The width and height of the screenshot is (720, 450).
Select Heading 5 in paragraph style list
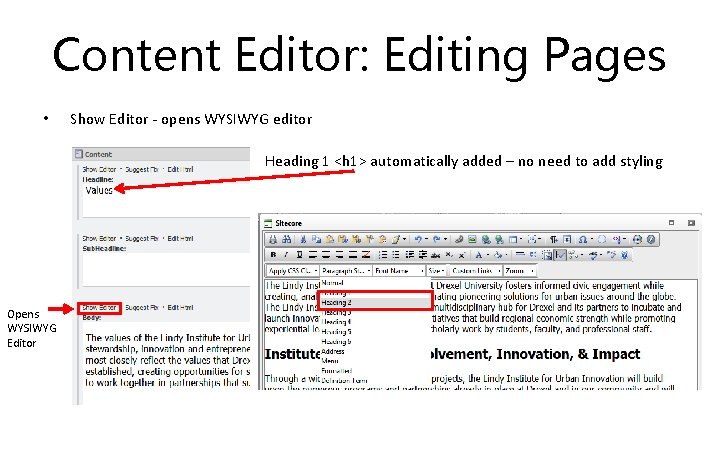click(337, 332)
